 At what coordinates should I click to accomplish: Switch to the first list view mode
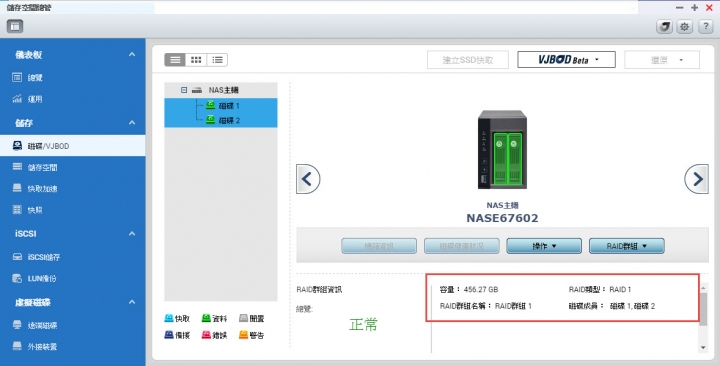[x=175, y=60]
